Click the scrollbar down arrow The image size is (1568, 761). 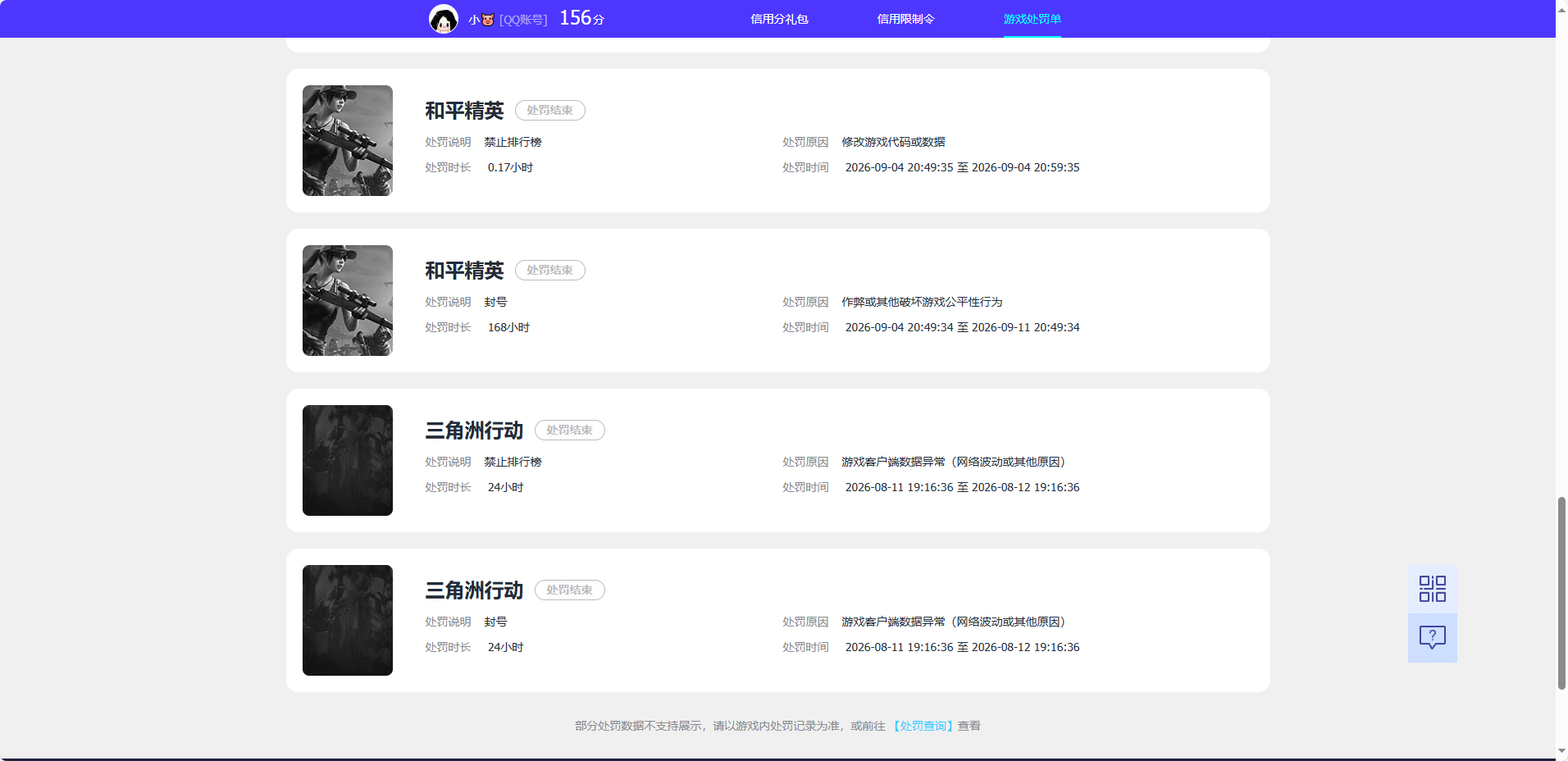tap(1561, 752)
